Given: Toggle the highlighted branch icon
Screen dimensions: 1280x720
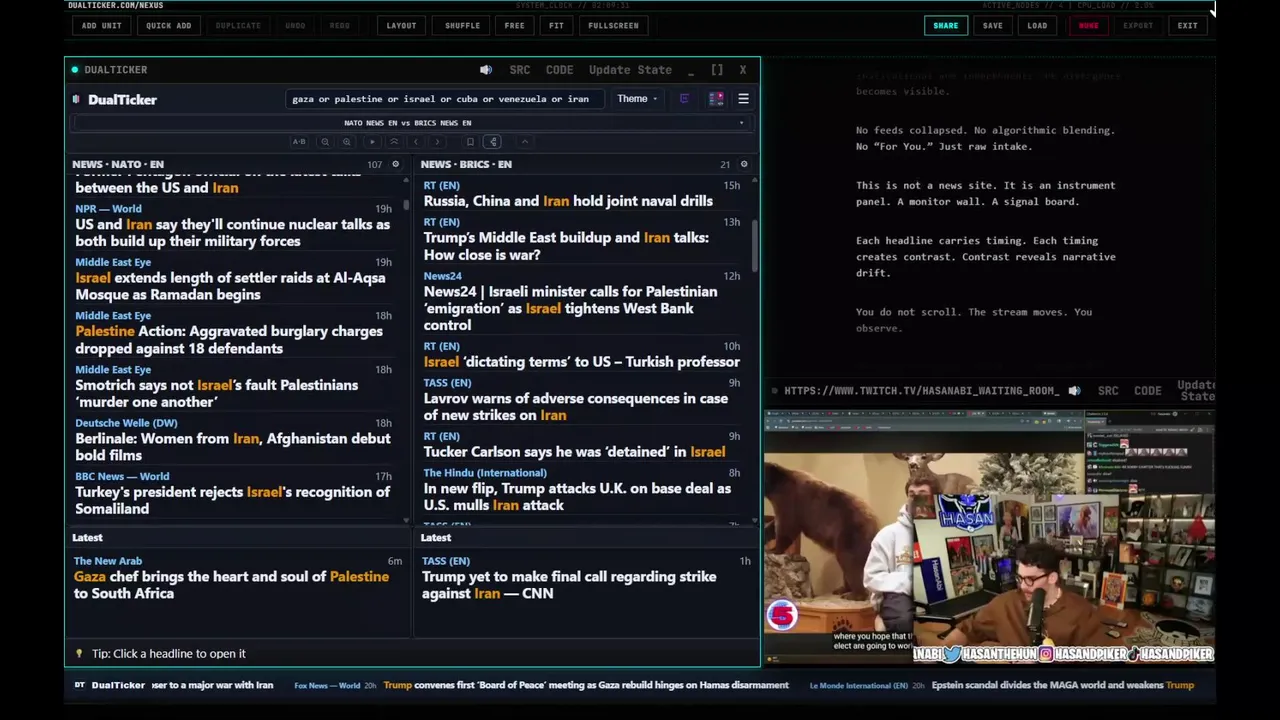Looking at the screenshot, I should pos(493,142).
